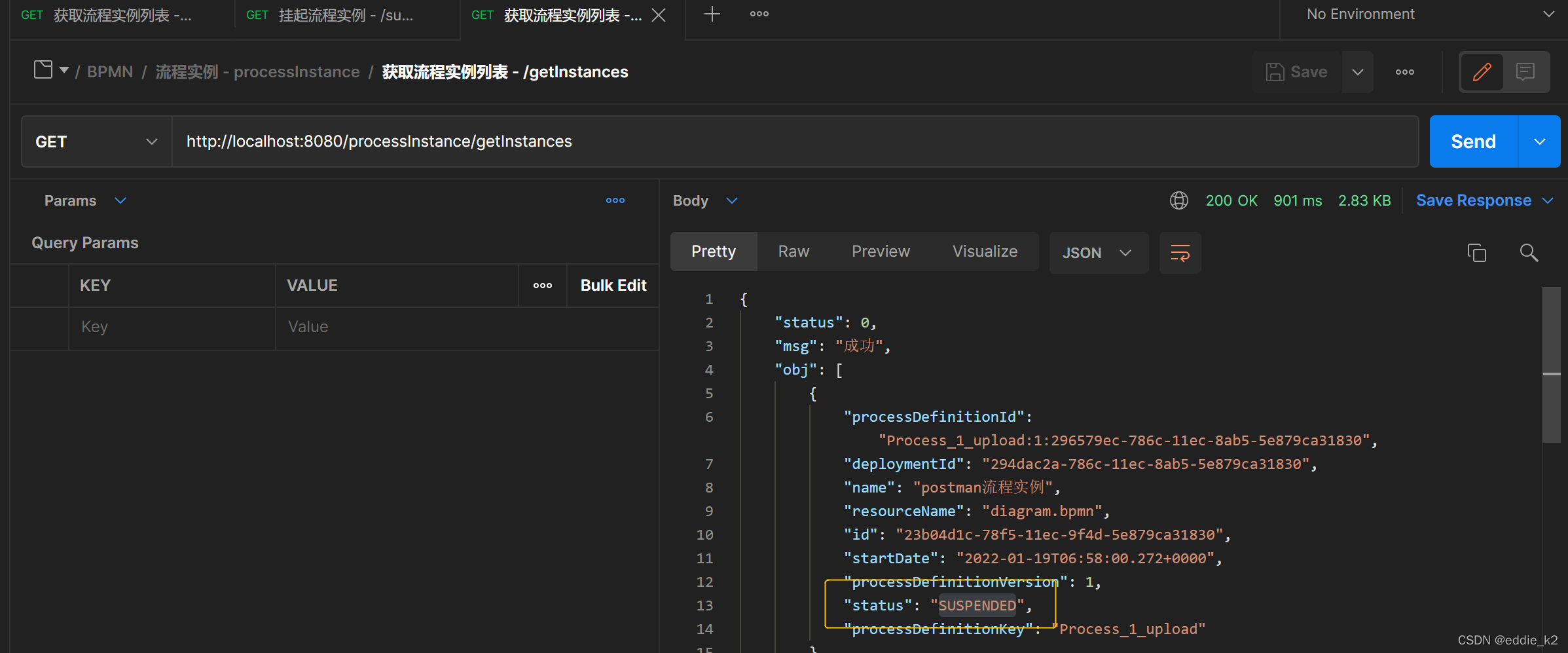Viewport: 1568px width, 653px height.
Task: Open Params panel three-dot options
Action: click(x=615, y=200)
